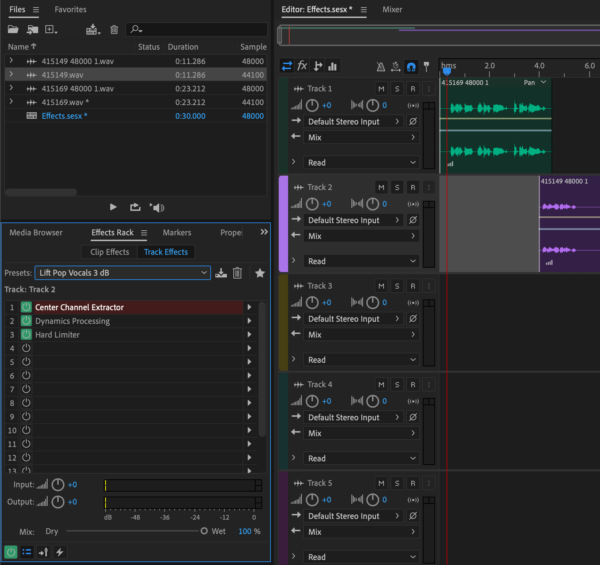Adjust the Effects Rack Input gain knob
Screen dimensions: 600x565
(x=58, y=485)
